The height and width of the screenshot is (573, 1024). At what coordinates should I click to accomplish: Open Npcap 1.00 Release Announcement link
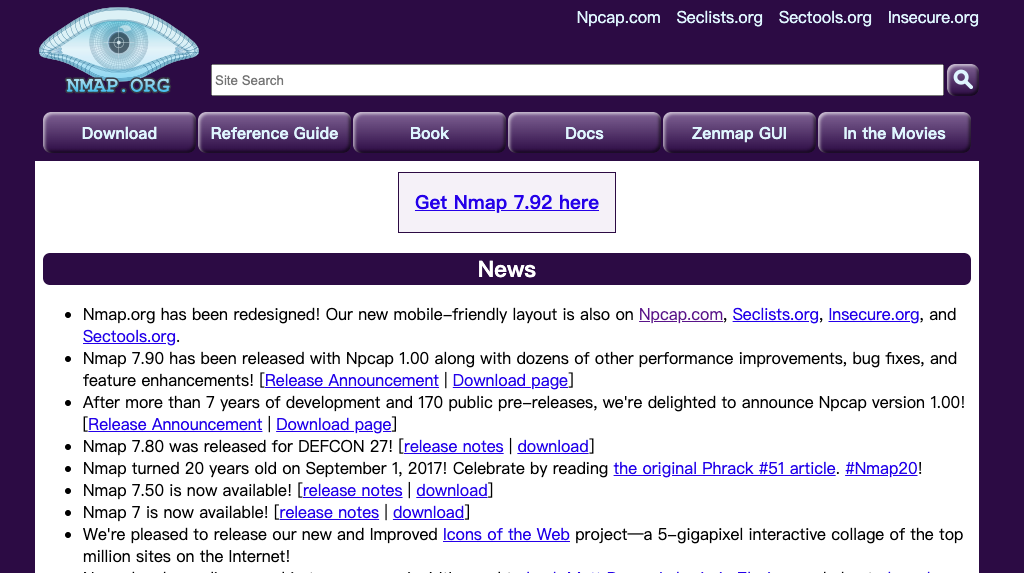click(175, 425)
